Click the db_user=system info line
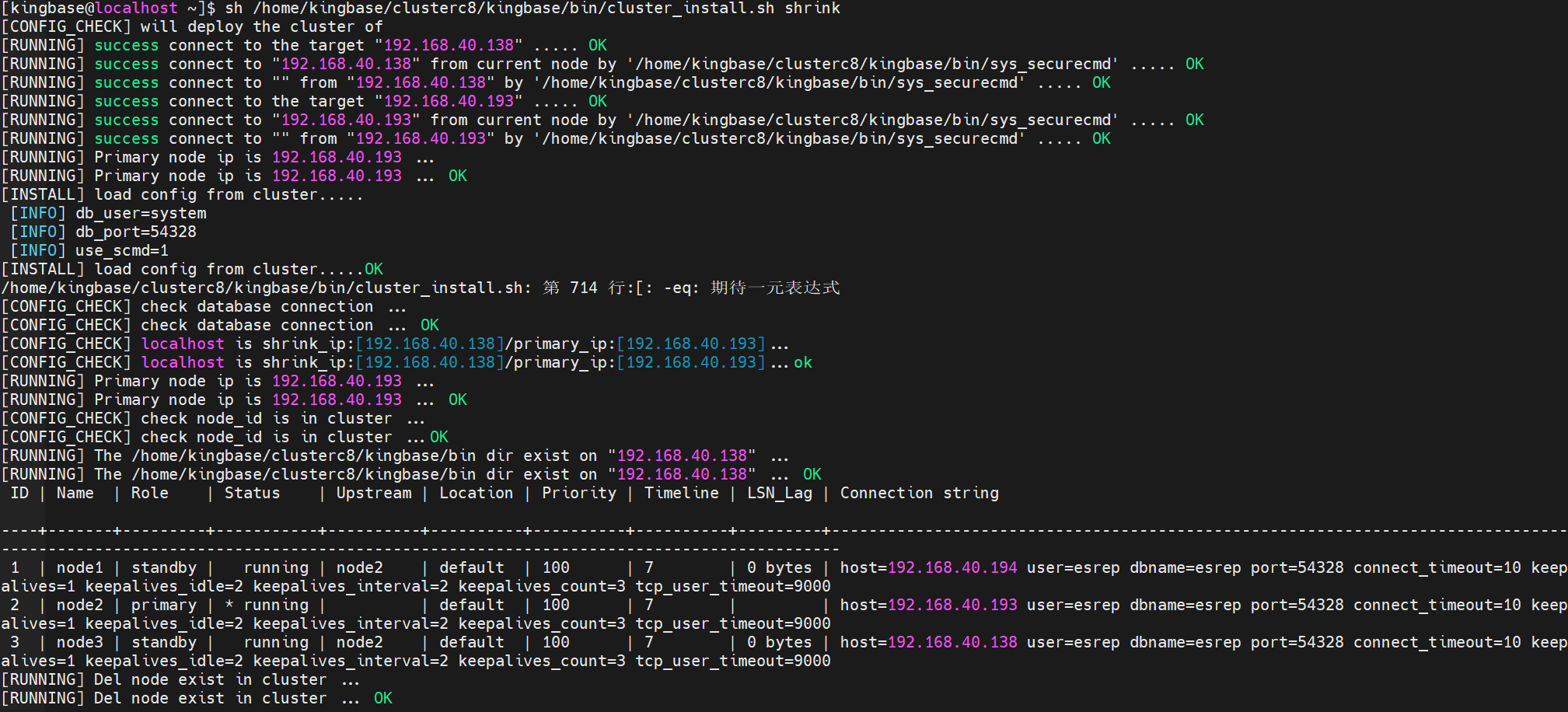The height and width of the screenshot is (712, 1568). pos(141,214)
